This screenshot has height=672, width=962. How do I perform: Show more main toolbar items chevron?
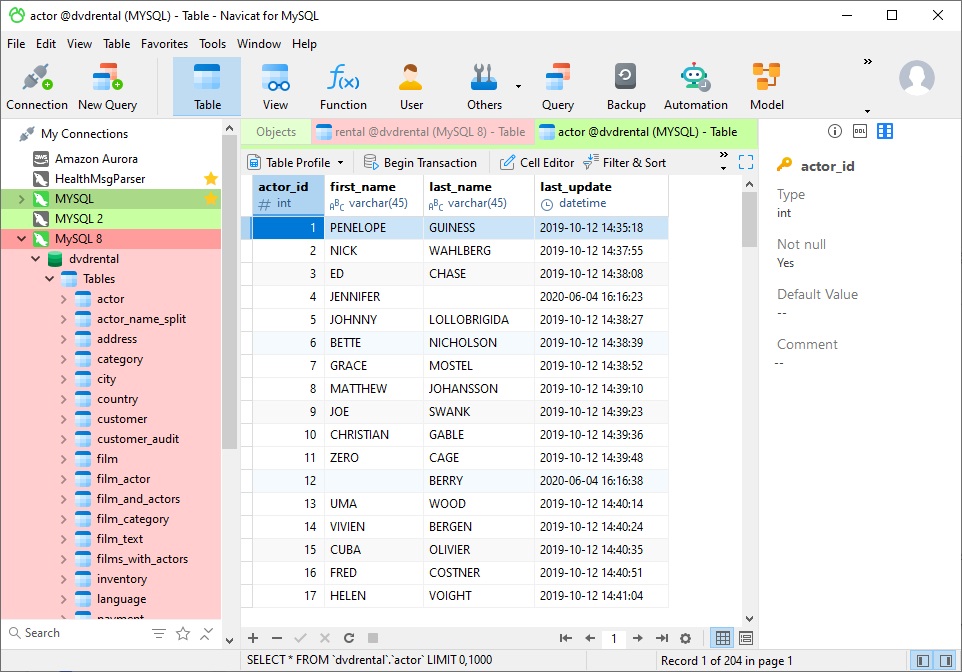point(868,61)
